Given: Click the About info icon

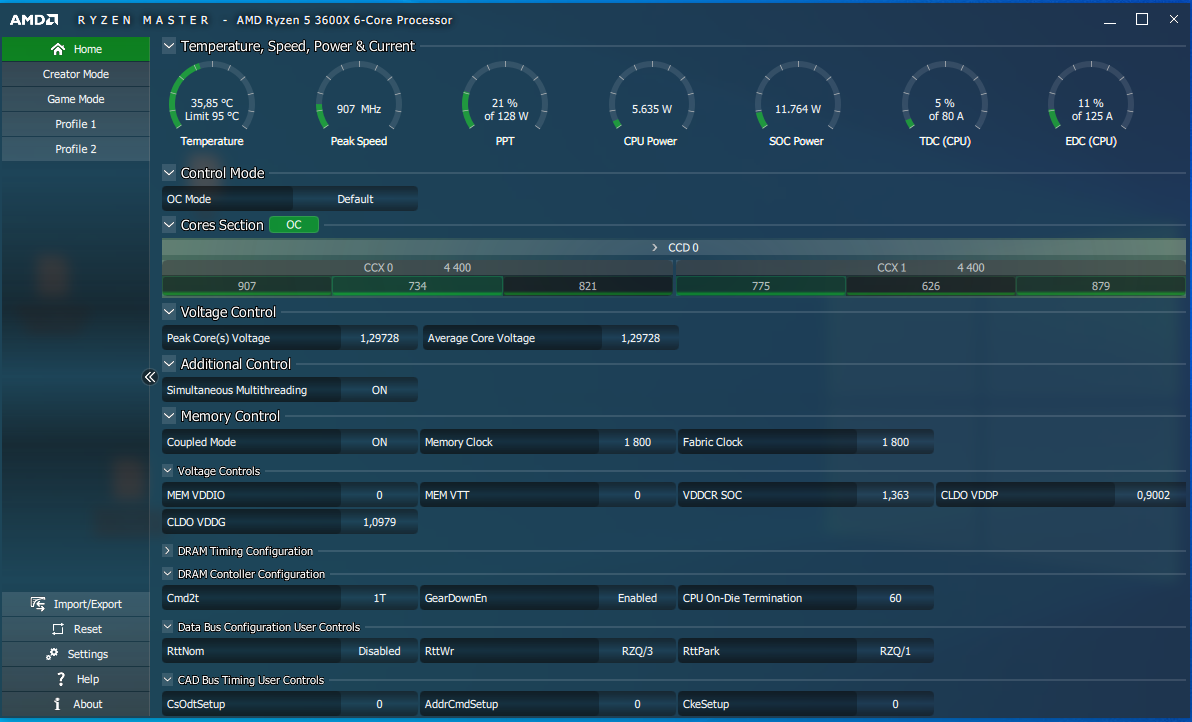Looking at the screenshot, I should pyautogui.click(x=58, y=704).
